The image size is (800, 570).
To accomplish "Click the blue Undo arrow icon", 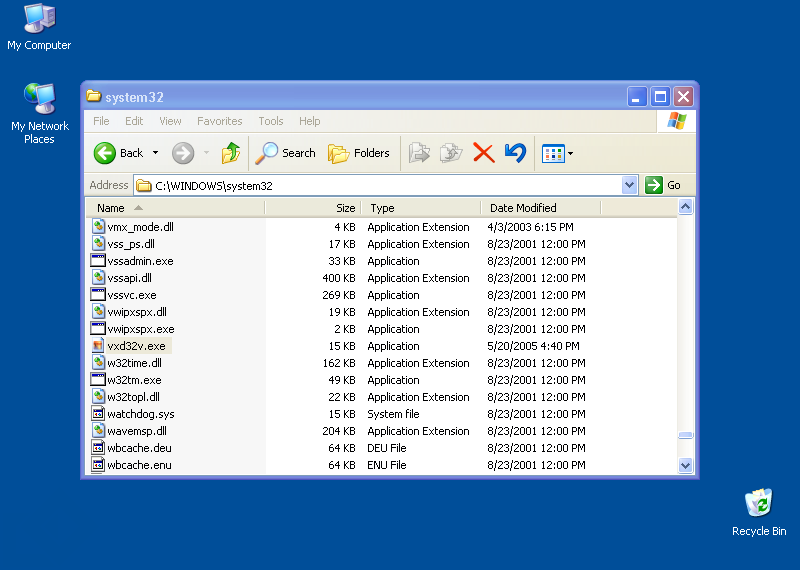I will (x=515, y=153).
